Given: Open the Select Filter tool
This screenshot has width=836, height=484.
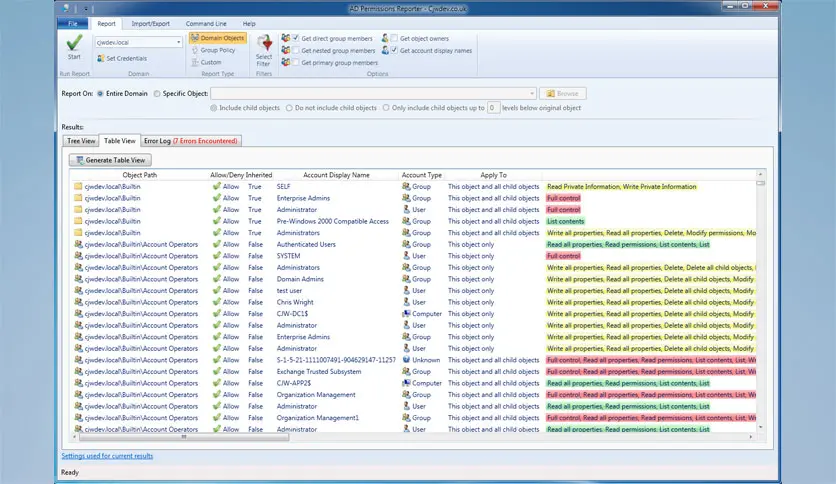Looking at the screenshot, I should (x=264, y=51).
